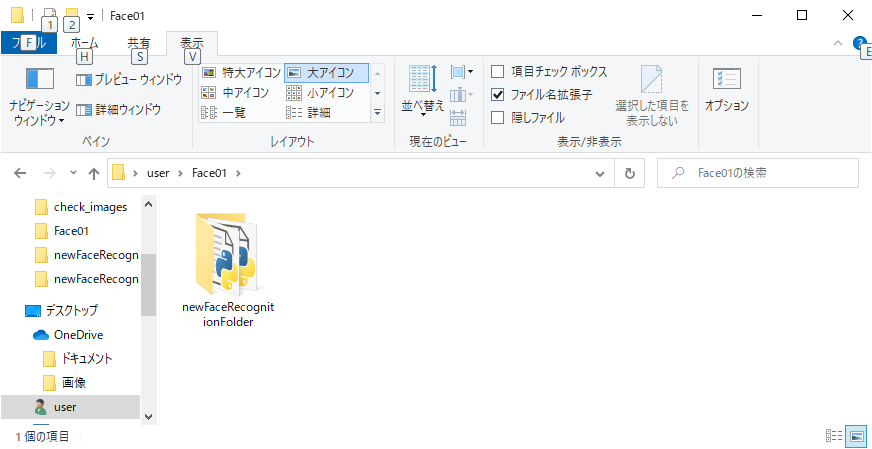Select デスクトップ in the navigation pane
The height and width of the screenshot is (449, 872).
pyautogui.click(x=61, y=310)
